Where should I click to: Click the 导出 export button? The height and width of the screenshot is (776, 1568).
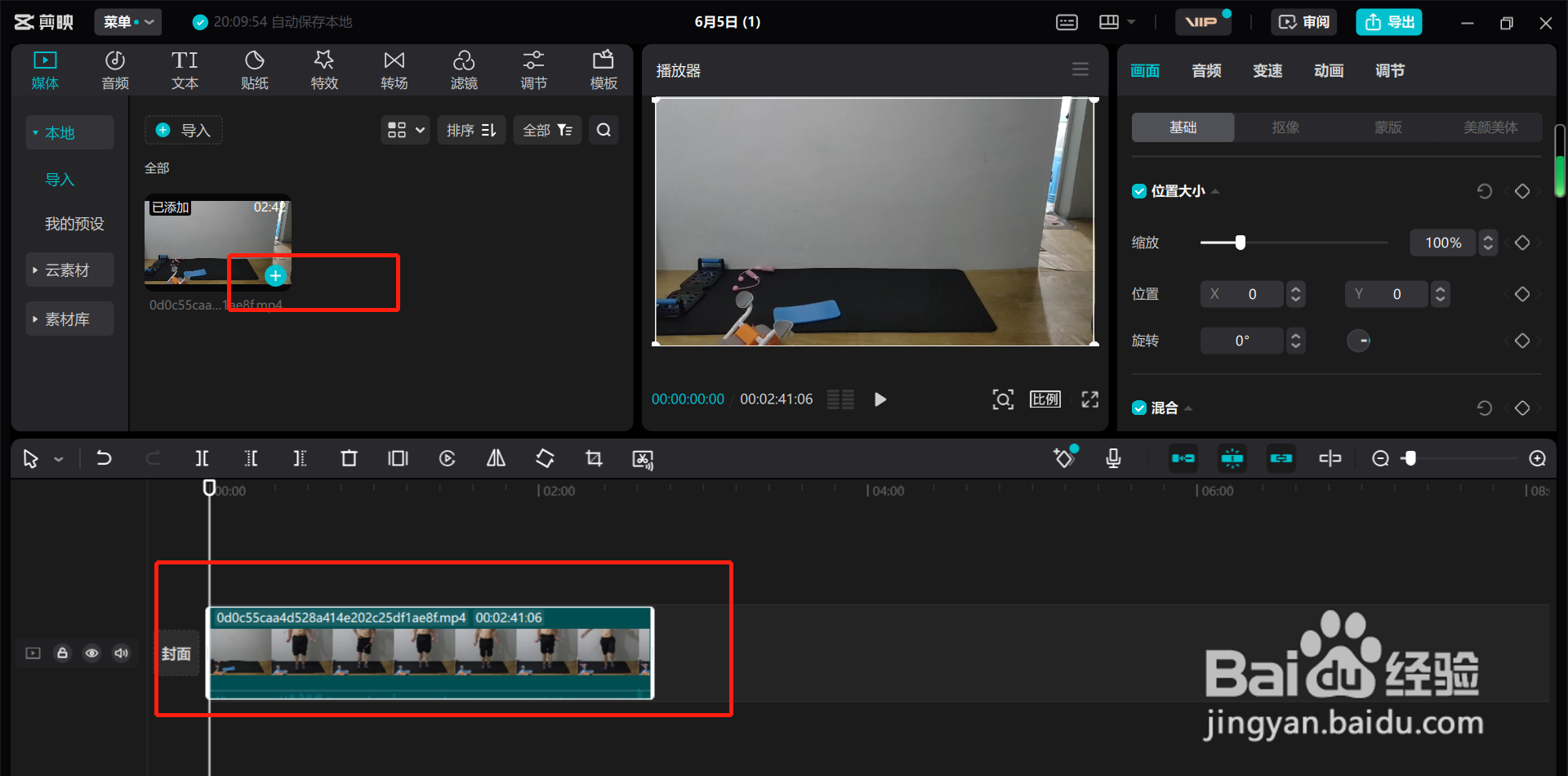[x=1389, y=22]
